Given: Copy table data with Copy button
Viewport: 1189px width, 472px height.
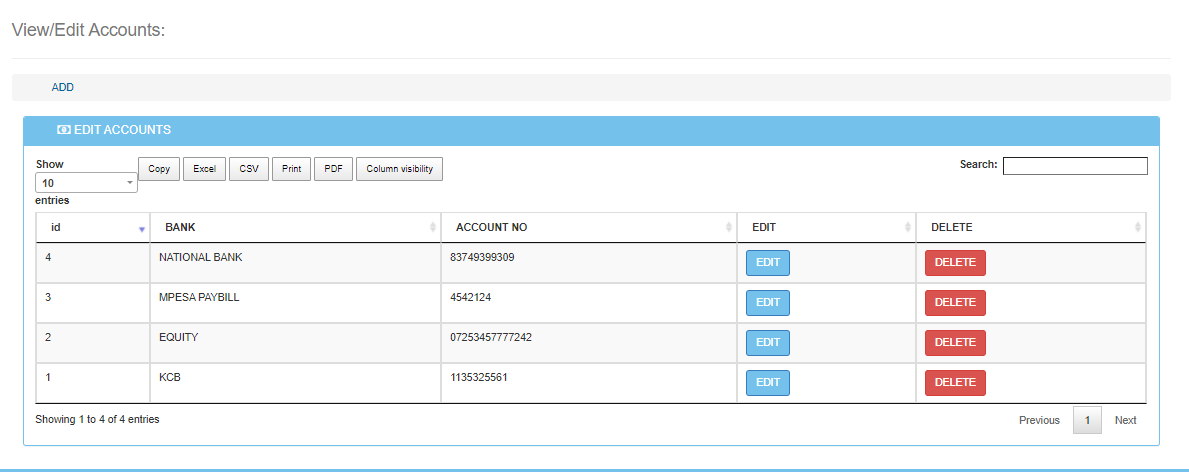Looking at the screenshot, I should click(x=159, y=169).
